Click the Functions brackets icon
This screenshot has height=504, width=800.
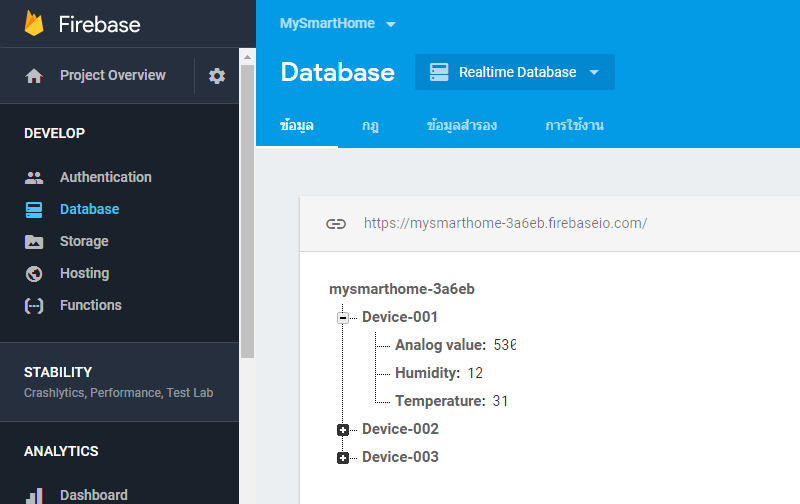(x=34, y=306)
